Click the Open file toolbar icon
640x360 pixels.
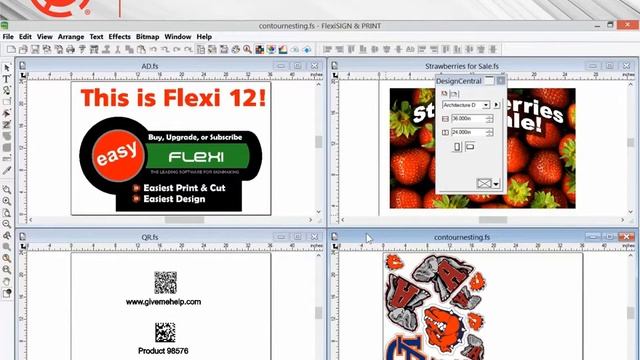[x=23, y=49]
